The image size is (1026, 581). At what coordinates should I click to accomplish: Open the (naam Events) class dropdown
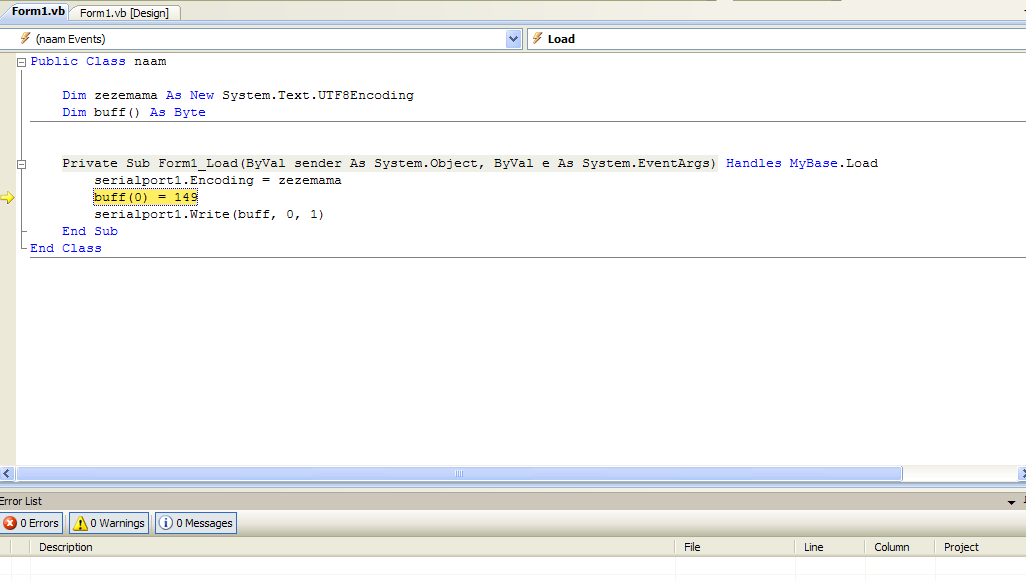click(x=514, y=39)
